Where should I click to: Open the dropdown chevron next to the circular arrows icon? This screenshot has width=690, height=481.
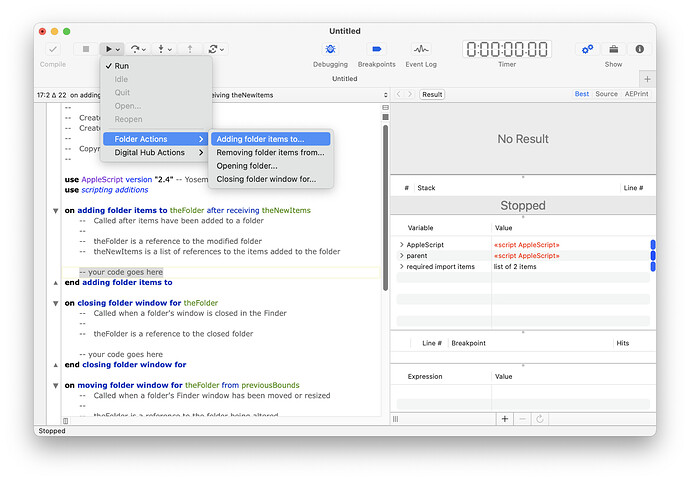[222, 50]
